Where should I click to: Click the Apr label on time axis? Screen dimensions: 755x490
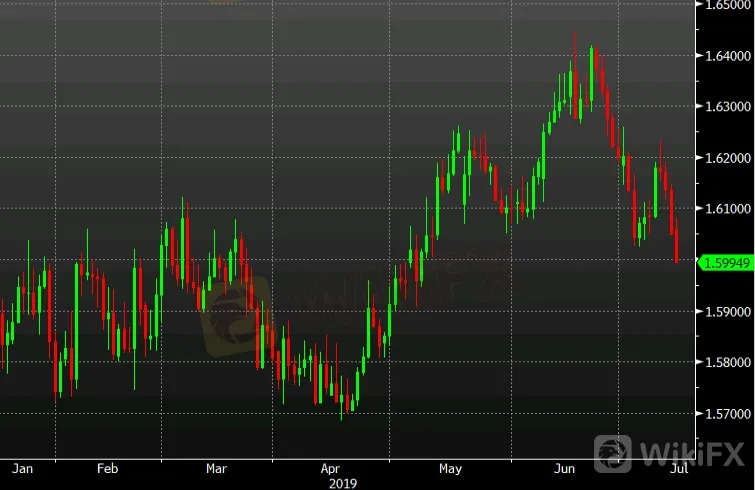(330, 469)
